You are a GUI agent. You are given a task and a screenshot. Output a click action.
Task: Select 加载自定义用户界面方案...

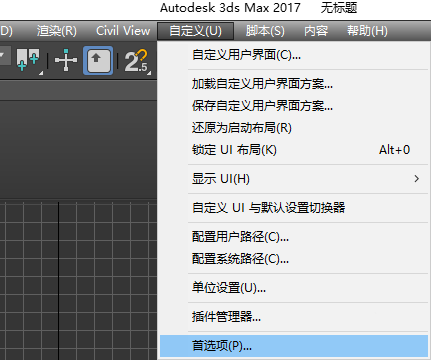coord(293,84)
